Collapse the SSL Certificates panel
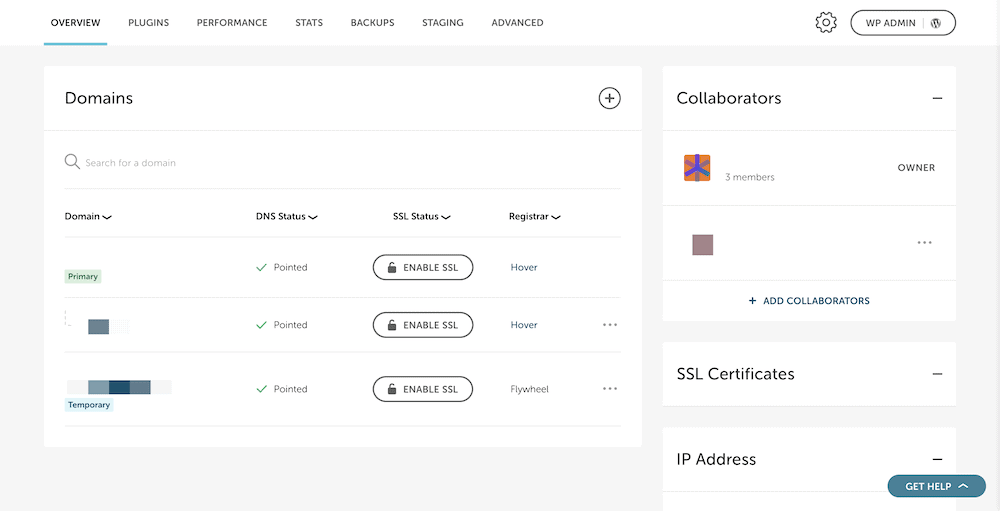Viewport: 1000px width, 511px height. point(937,374)
